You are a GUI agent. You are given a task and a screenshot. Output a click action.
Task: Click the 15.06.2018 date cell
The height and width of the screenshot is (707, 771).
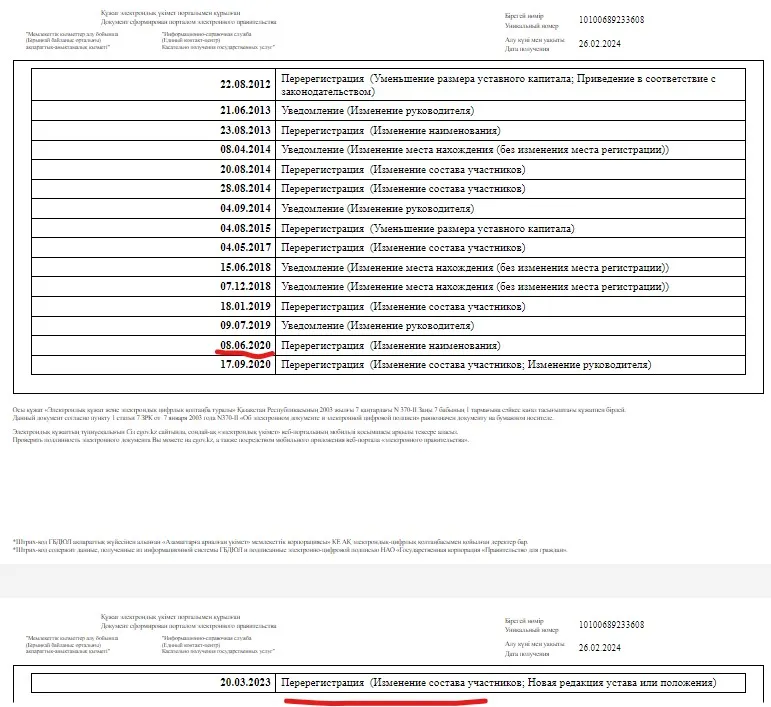coord(246,267)
